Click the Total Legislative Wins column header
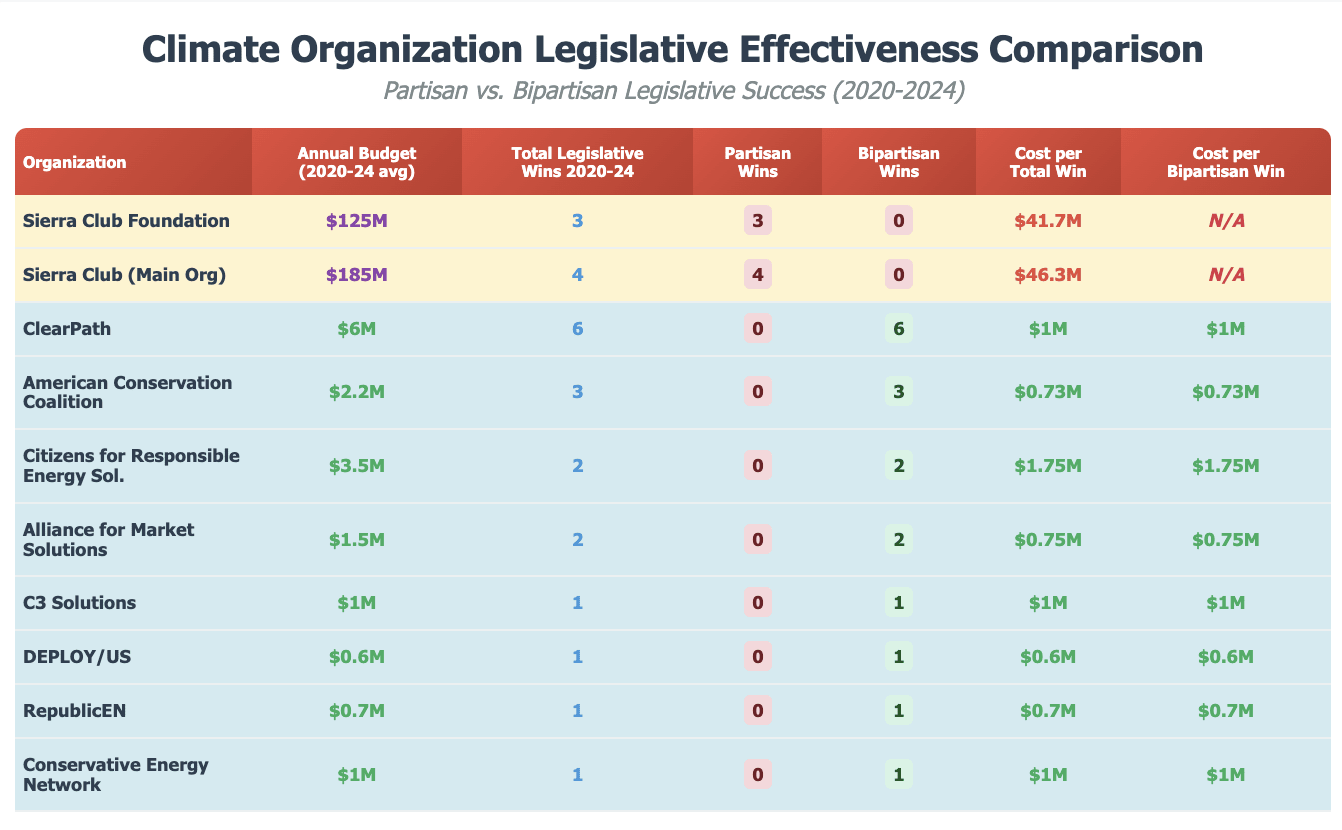1342x830 pixels. coord(577,162)
